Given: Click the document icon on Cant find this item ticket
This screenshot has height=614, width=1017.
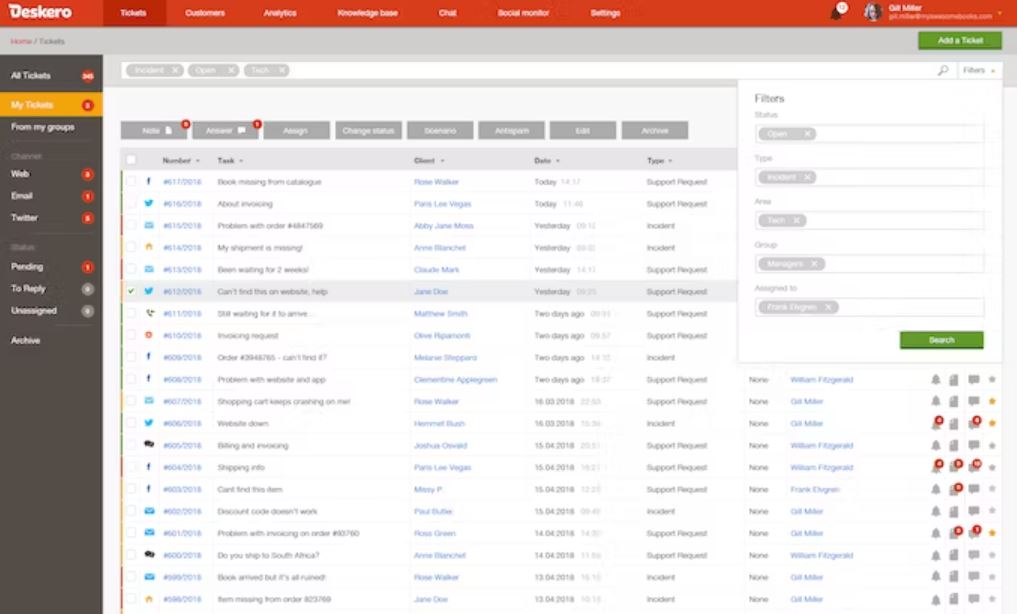Looking at the screenshot, I should 954,489.
